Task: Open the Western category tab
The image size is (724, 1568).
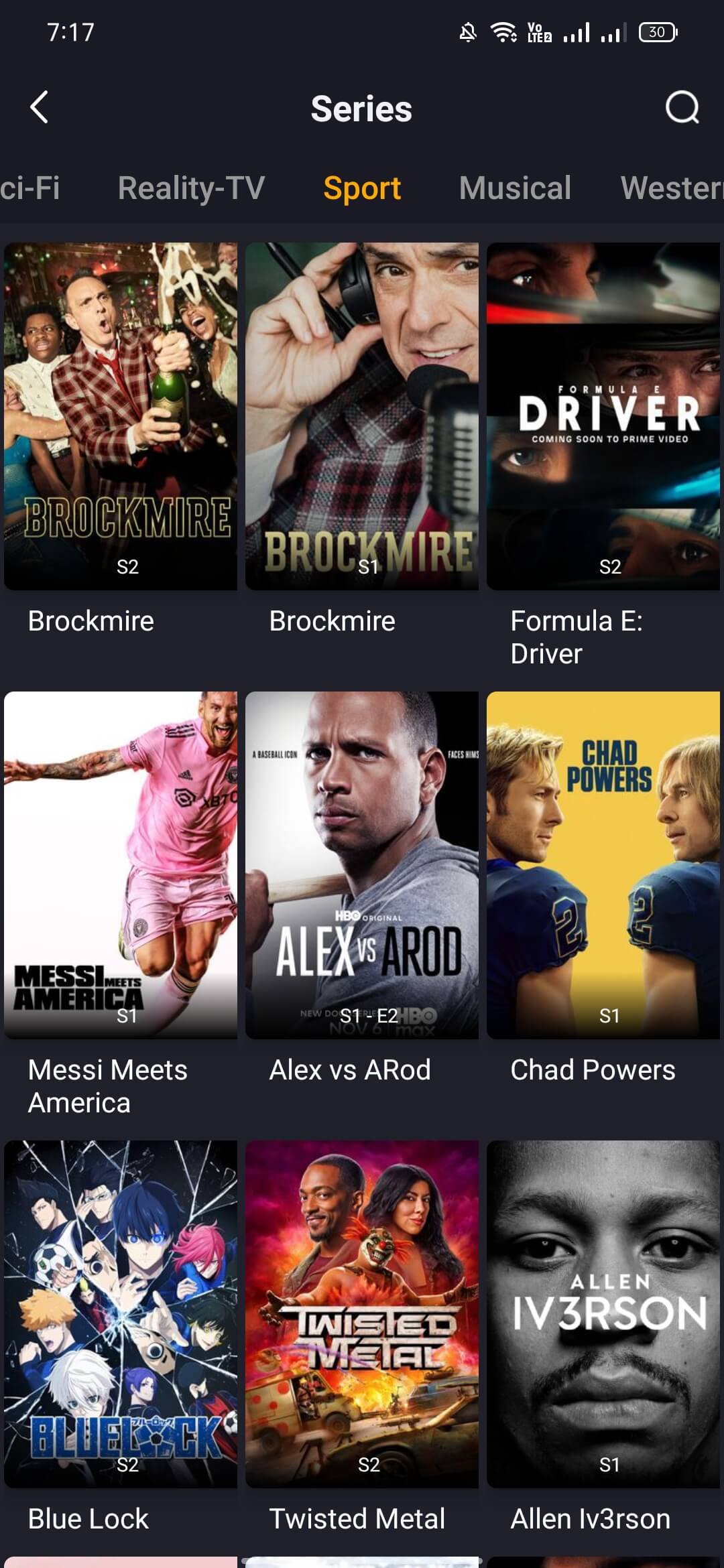Action: point(672,188)
